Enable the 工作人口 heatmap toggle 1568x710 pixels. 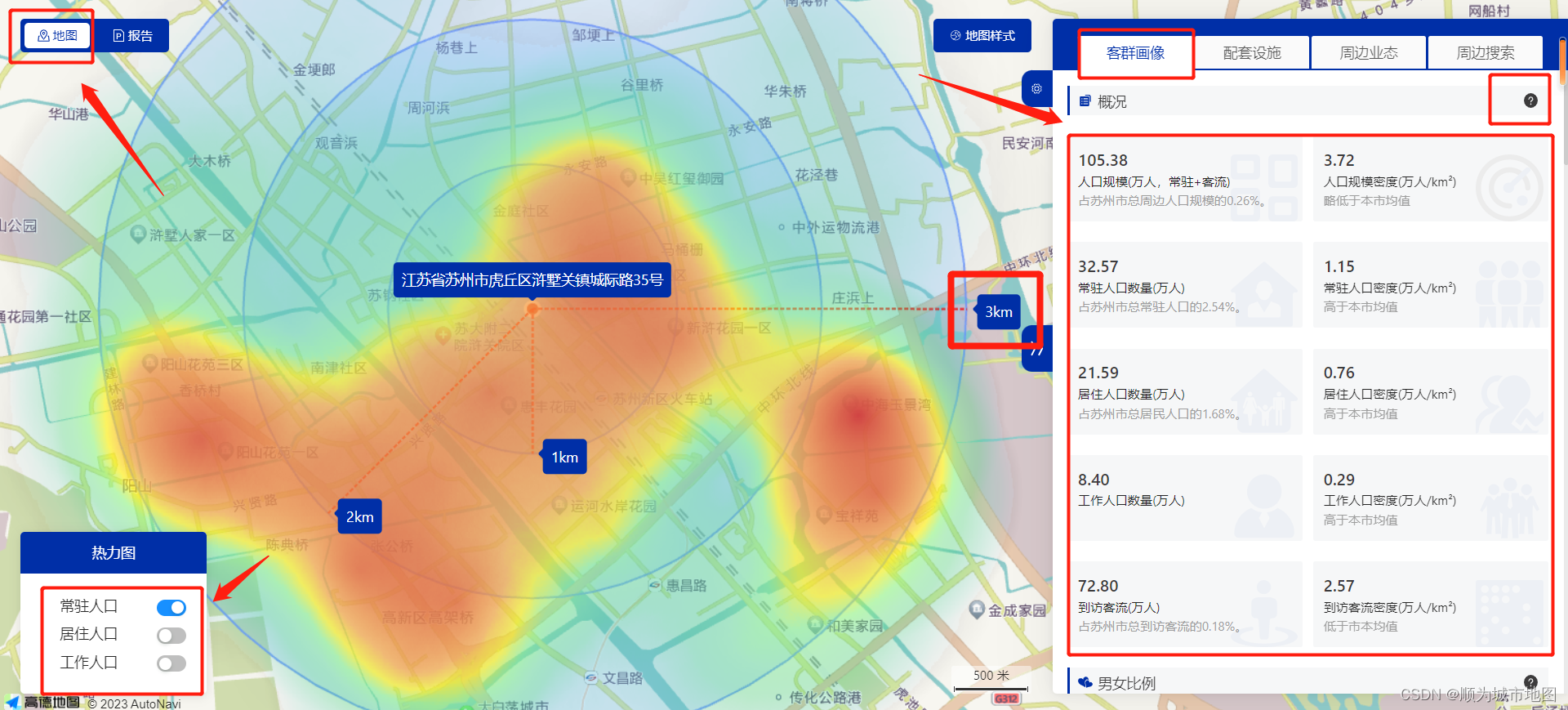click(171, 663)
